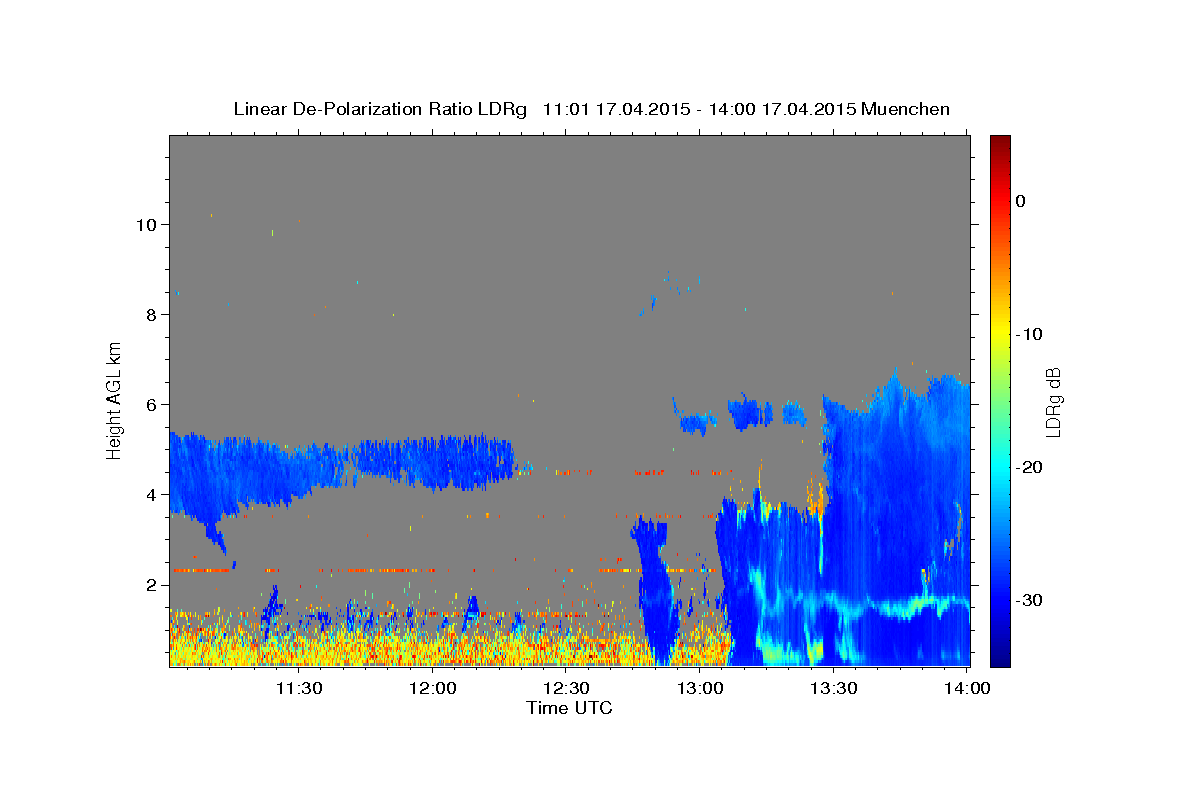Click the height label '6'
Image resolution: width=1200 pixels, height=800 pixels.
pos(152,404)
